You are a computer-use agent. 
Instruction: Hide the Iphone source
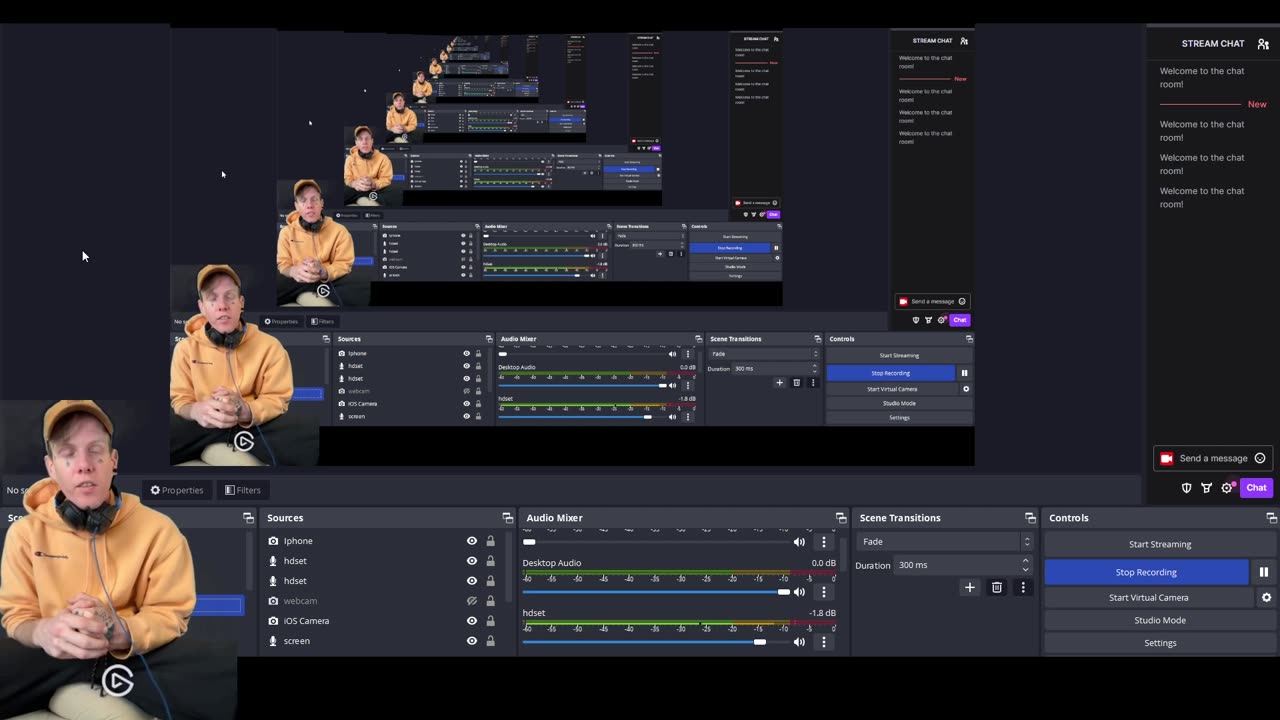[x=472, y=541]
